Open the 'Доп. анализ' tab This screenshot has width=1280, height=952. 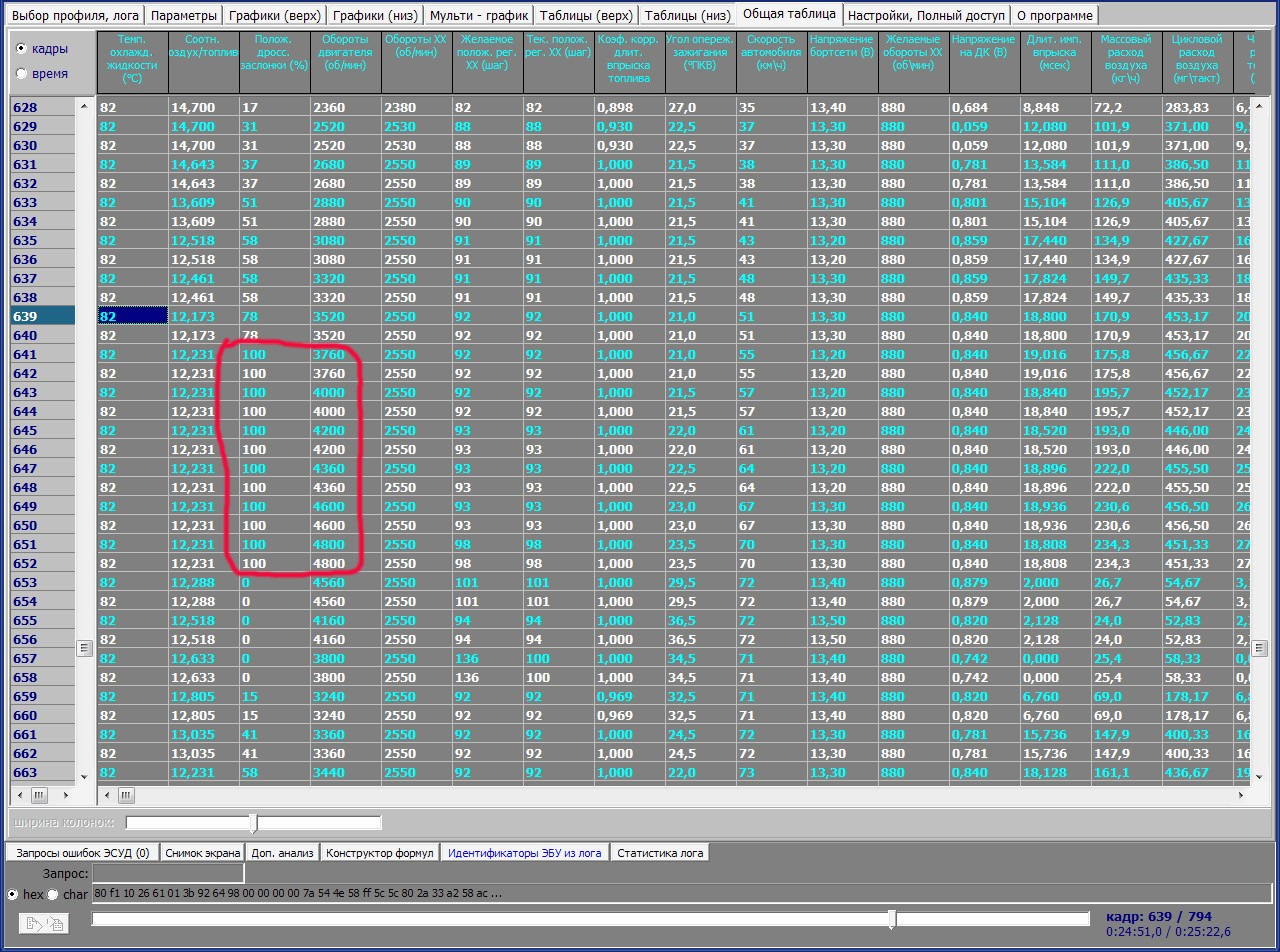pos(283,853)
